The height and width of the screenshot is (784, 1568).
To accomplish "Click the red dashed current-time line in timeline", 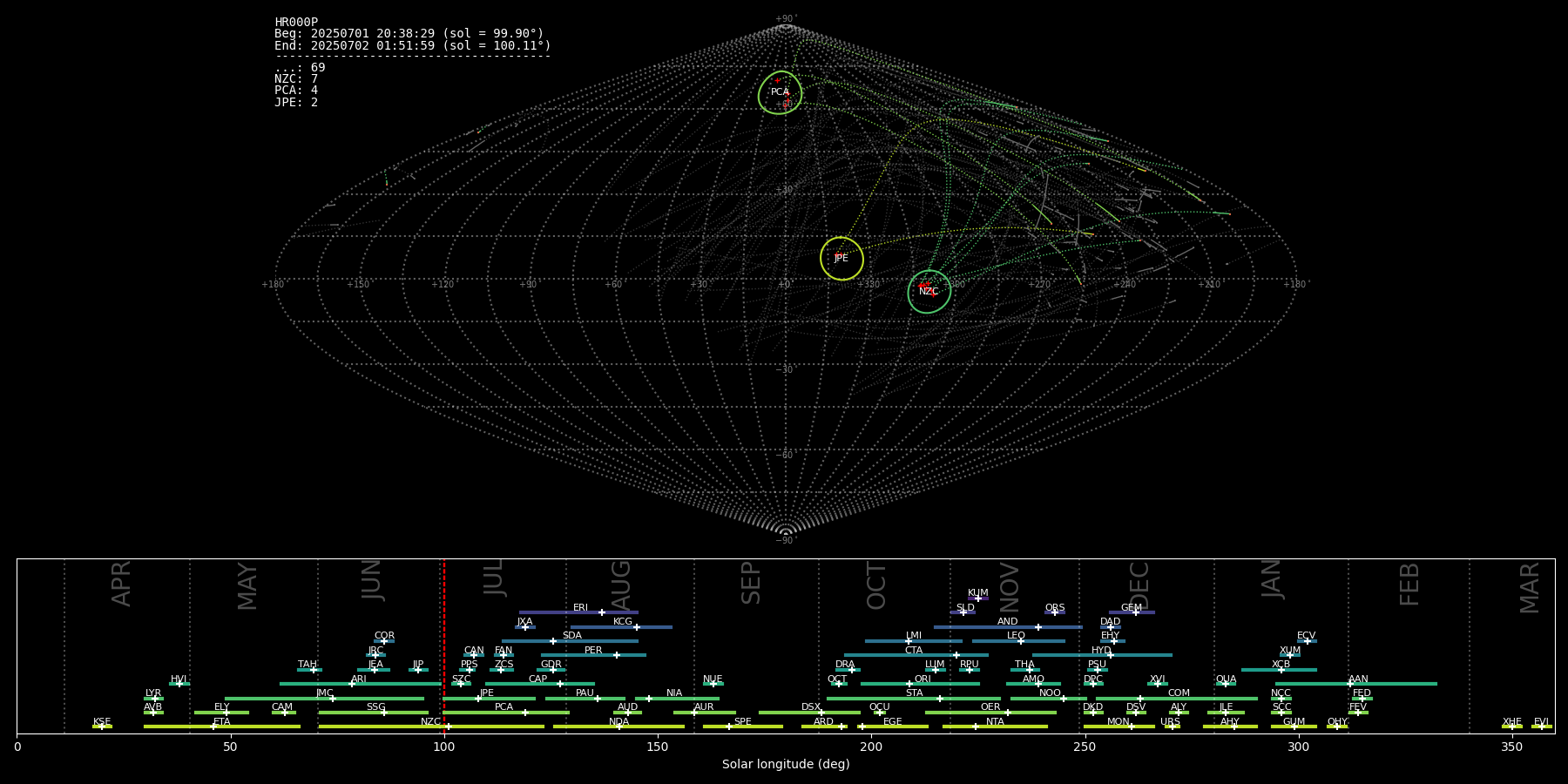I will coord(444,645).
